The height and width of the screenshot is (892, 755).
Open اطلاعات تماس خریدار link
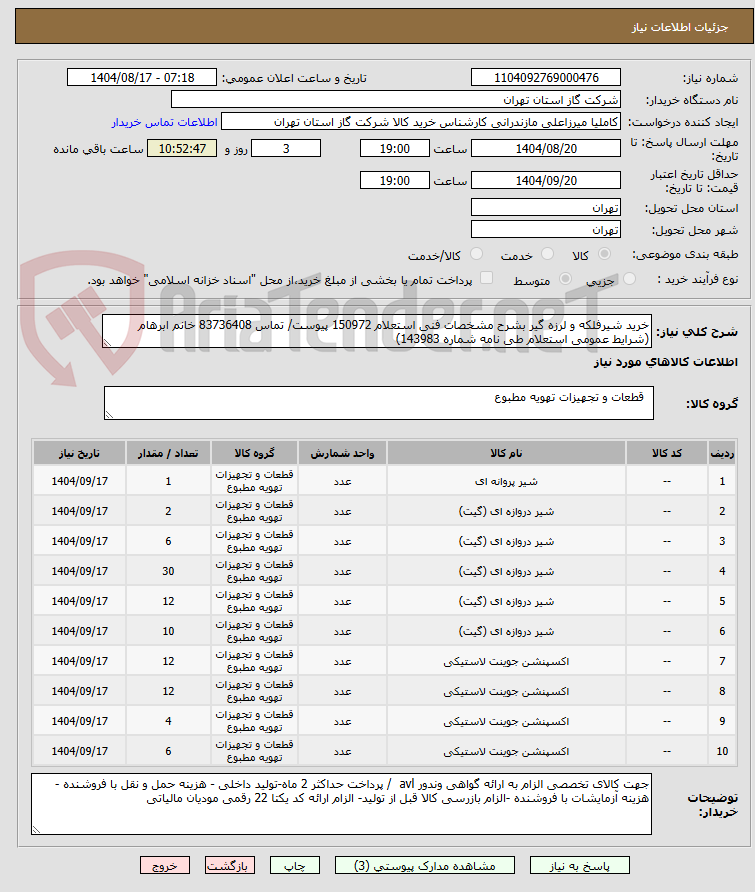tap(164, 123)
